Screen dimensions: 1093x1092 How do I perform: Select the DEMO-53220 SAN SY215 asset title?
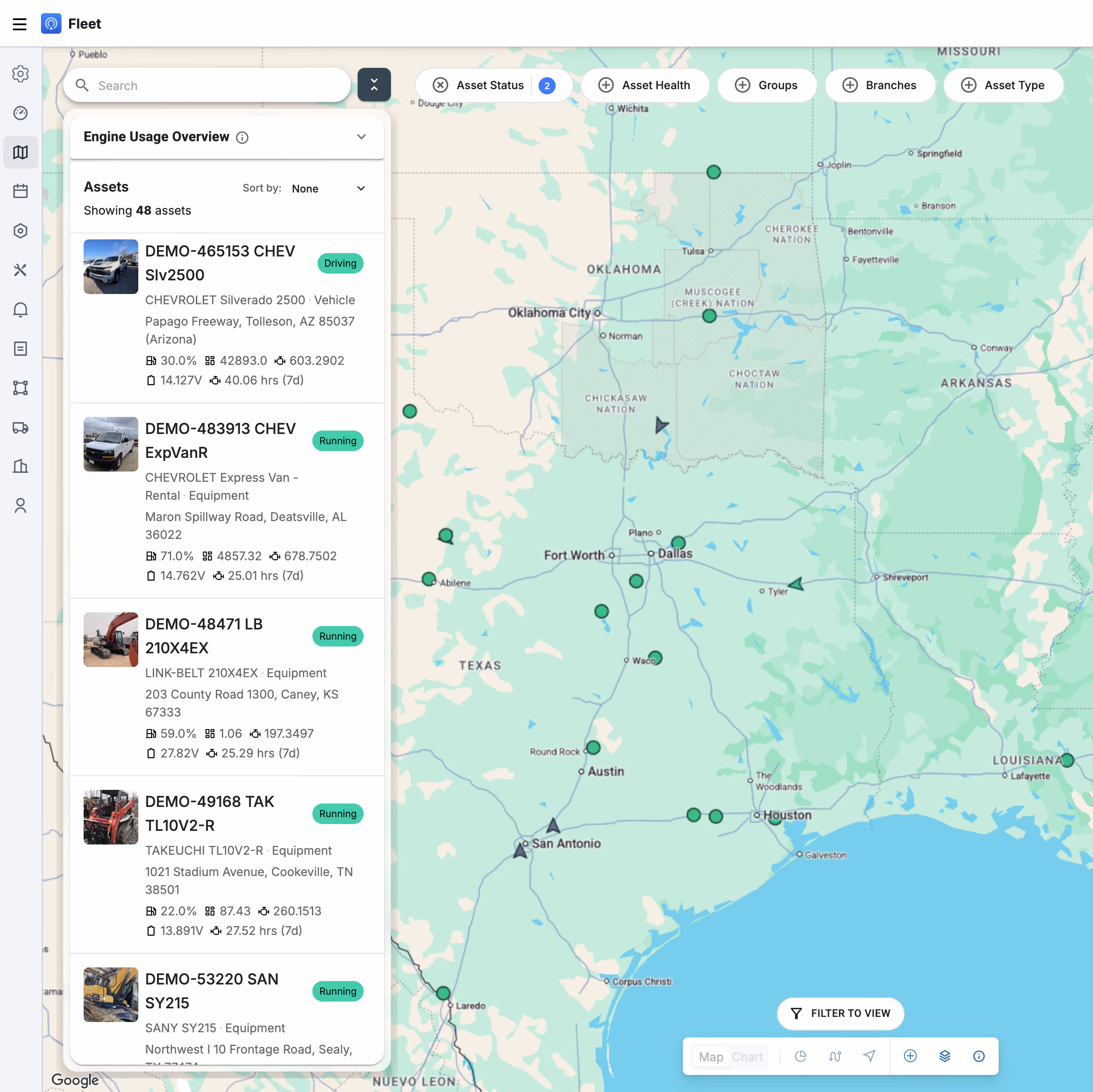coord(212,991)
